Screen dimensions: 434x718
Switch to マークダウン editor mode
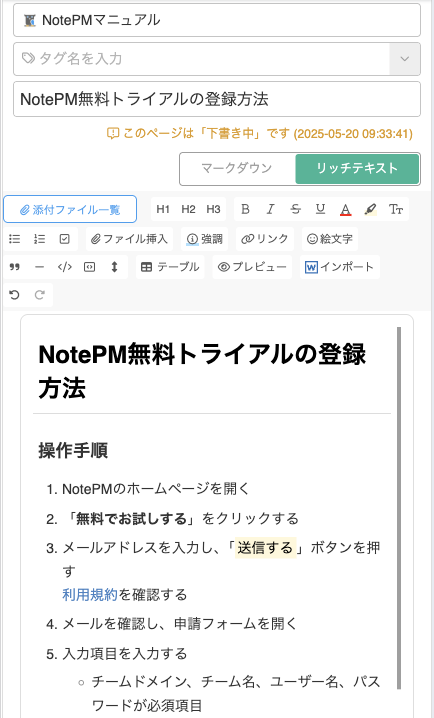click(237, 169)
